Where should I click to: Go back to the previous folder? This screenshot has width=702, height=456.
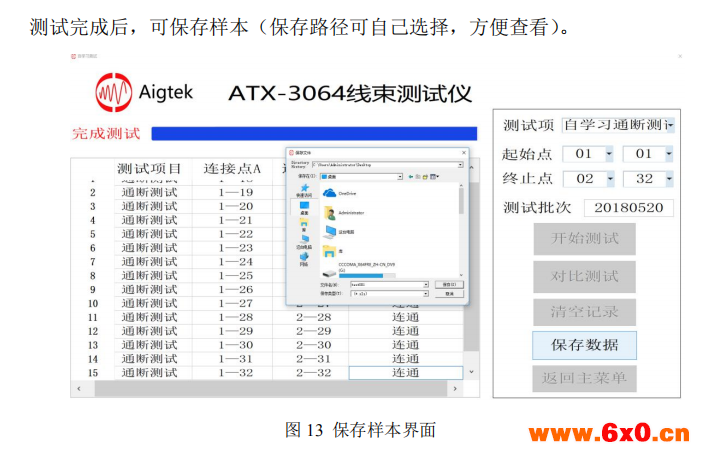(411, 177)
